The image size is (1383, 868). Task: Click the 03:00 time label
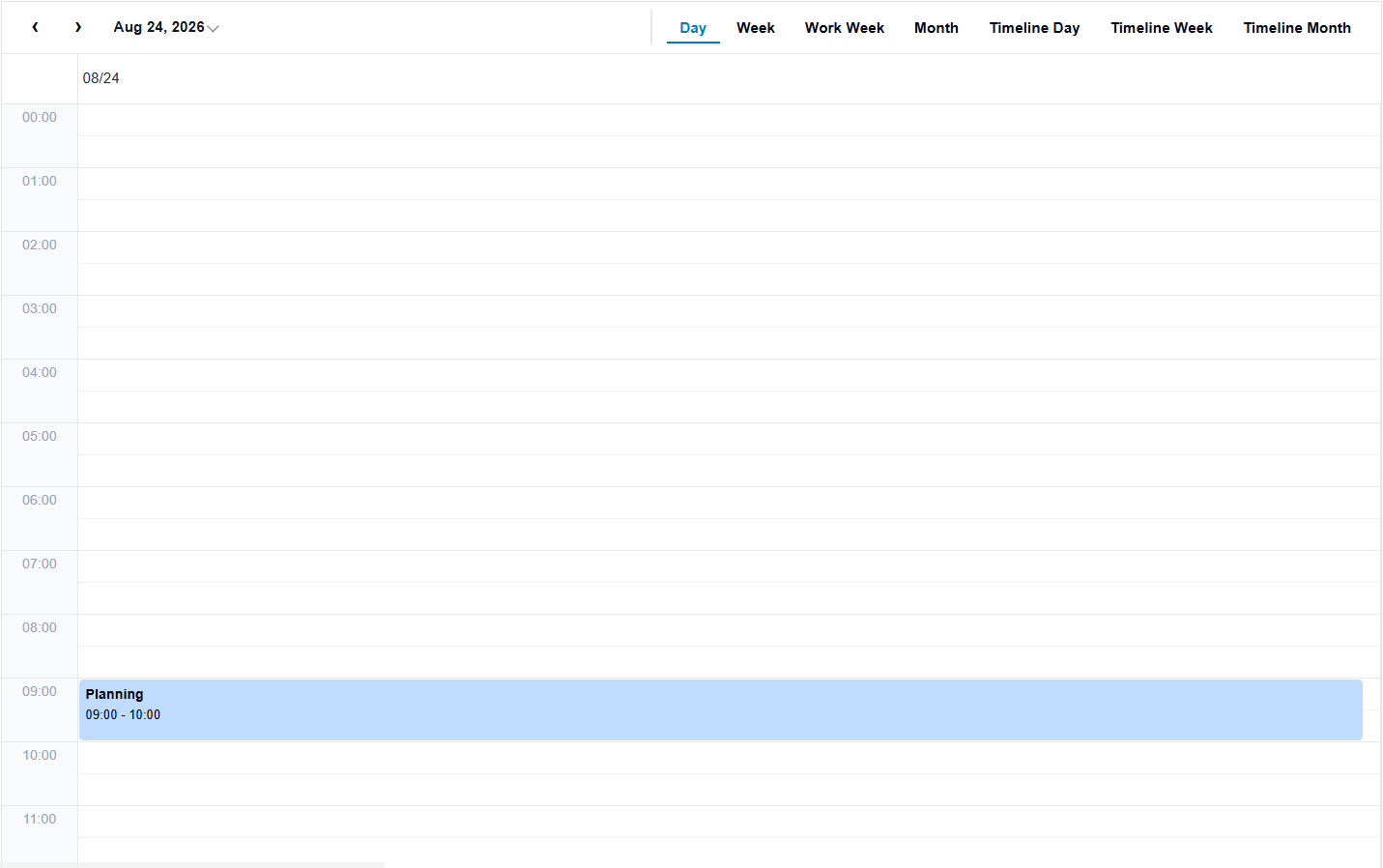click(40, 308)
